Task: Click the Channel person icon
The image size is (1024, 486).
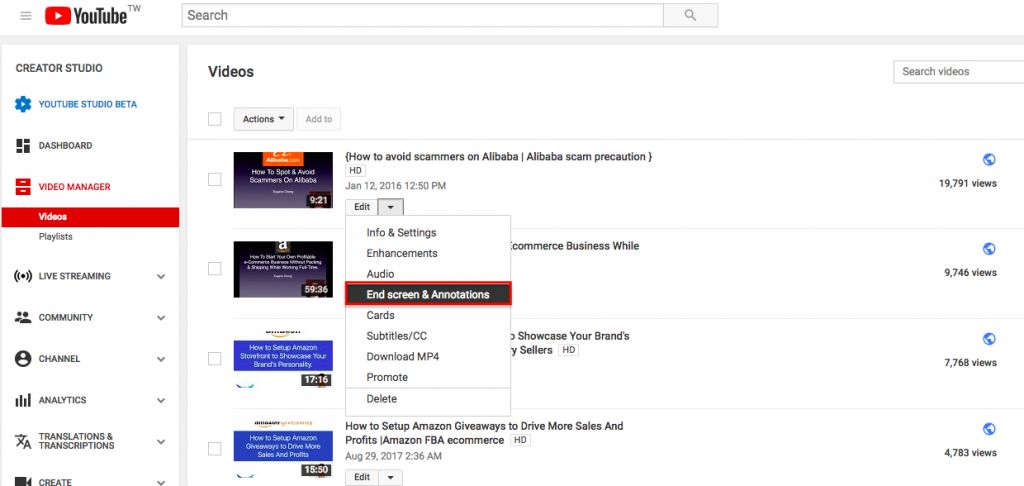Action: [23, 359]
